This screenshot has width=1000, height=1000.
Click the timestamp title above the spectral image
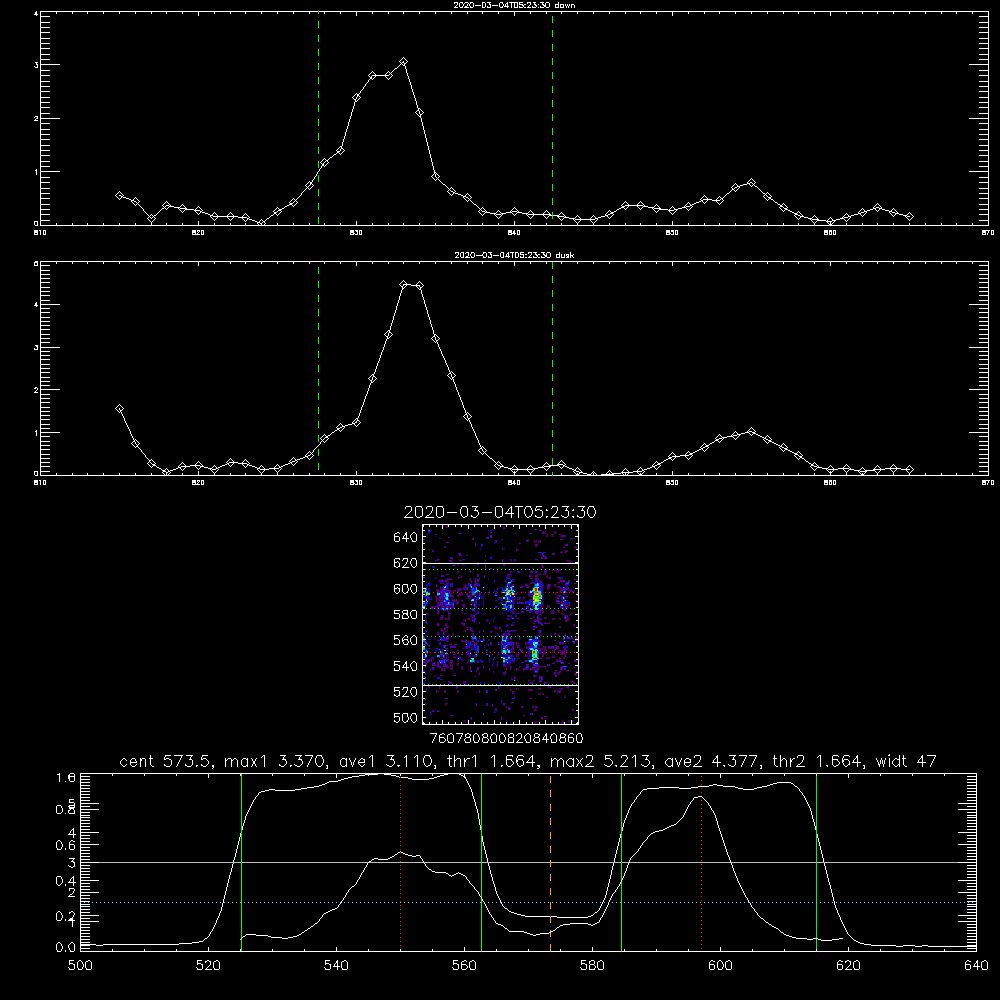point(500,512)
